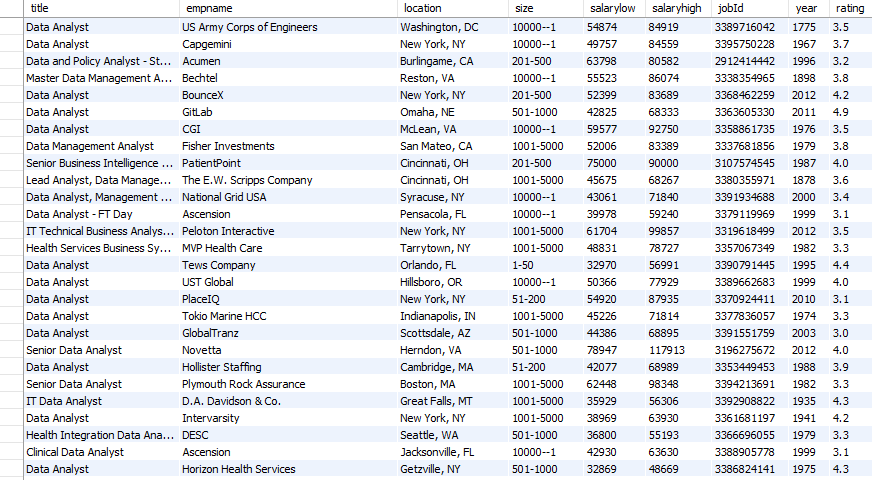Select the PlaceIQ employer cell
Image resolution: width=872 pixels, height=480 pixels.
click(x=288, y=299)
